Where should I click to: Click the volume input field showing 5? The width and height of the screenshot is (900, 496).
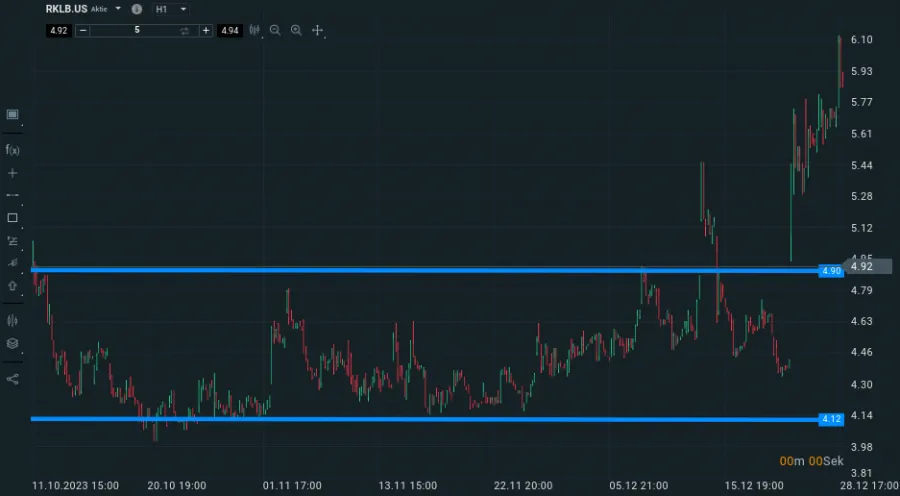point(137,30)
